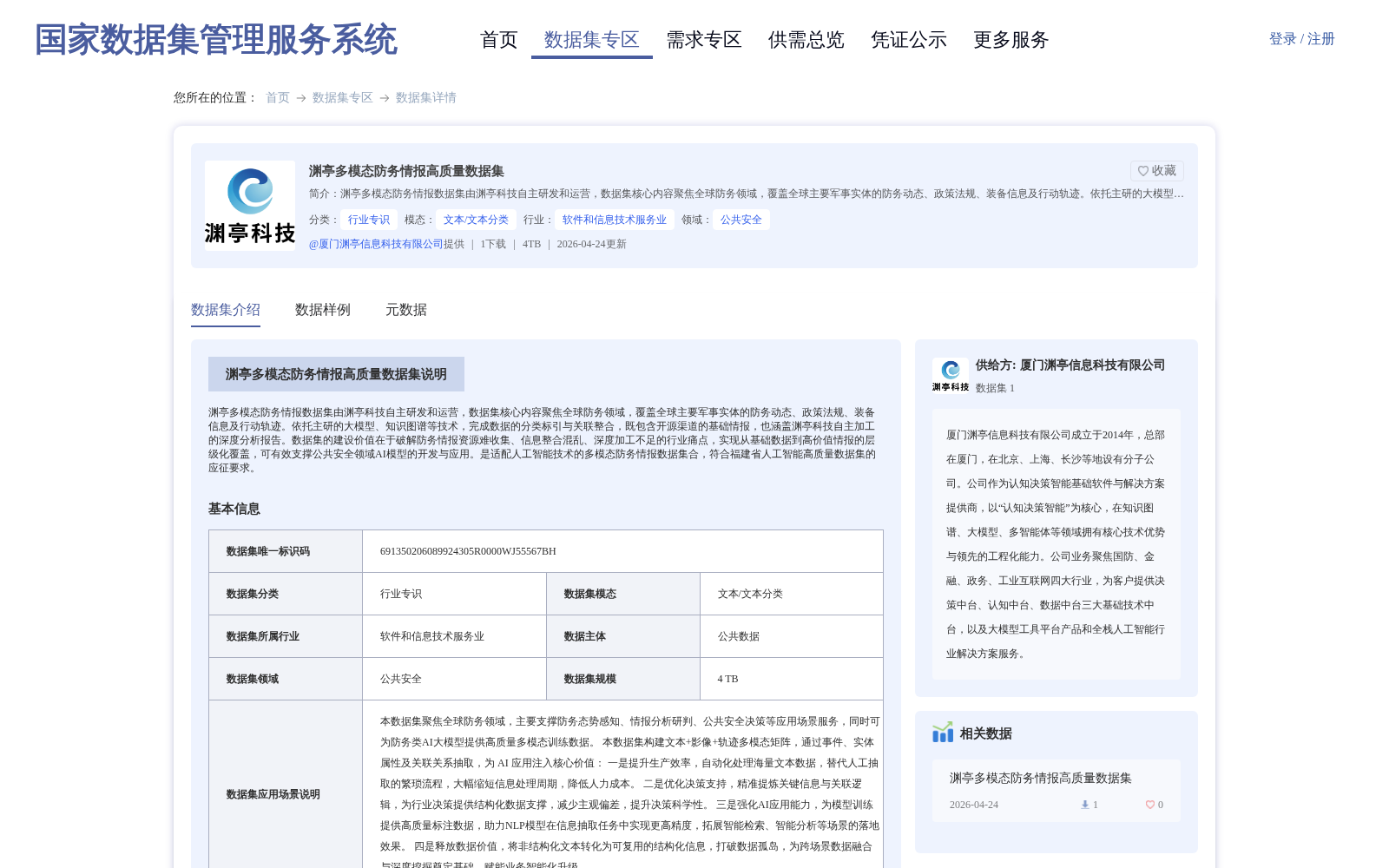
Task: Click 数据集详情 in breadcrumb
Action: pyautogui.click(x=426, y=98)
